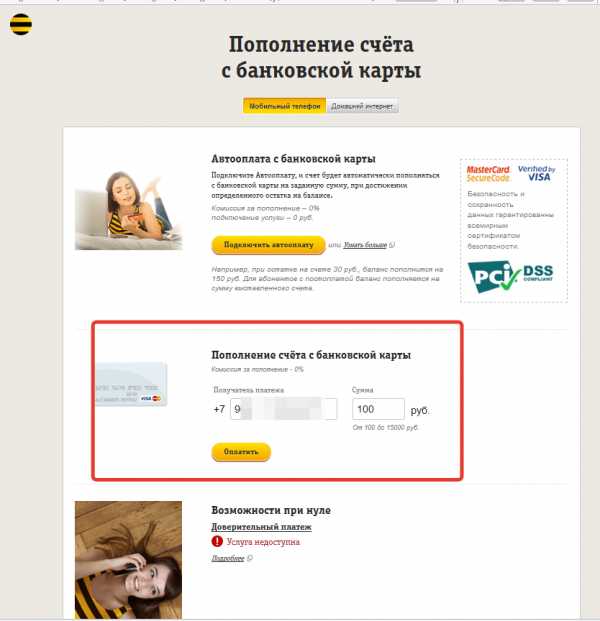The width and height of the screenshot is (600, 621).
Task: Focus the phone number recipient field
Action: (x=284, y=409)
